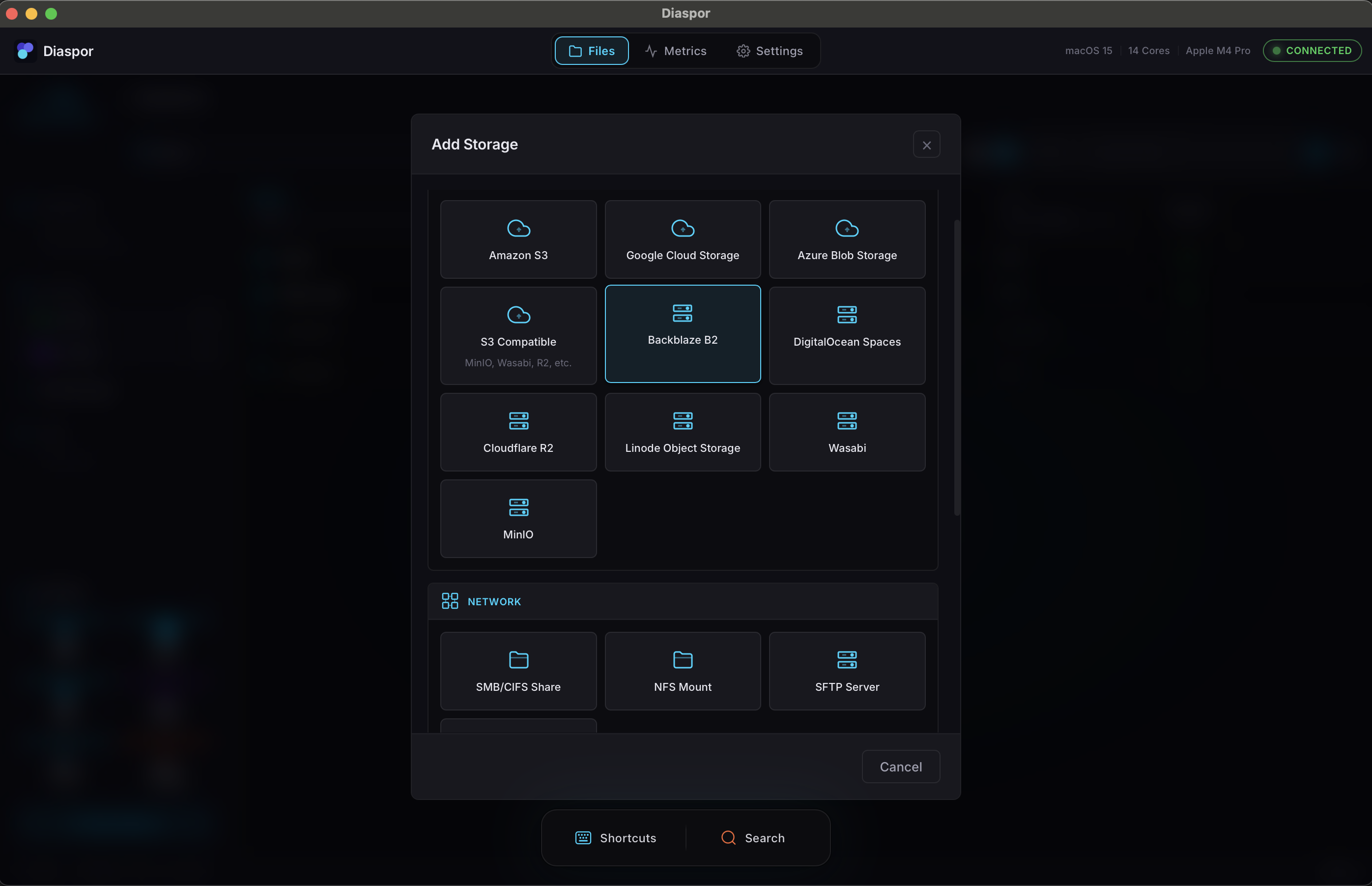1372x886 pixels.
Task: Click the Shortcuts keyboard icon
Action: click(583, 838)
